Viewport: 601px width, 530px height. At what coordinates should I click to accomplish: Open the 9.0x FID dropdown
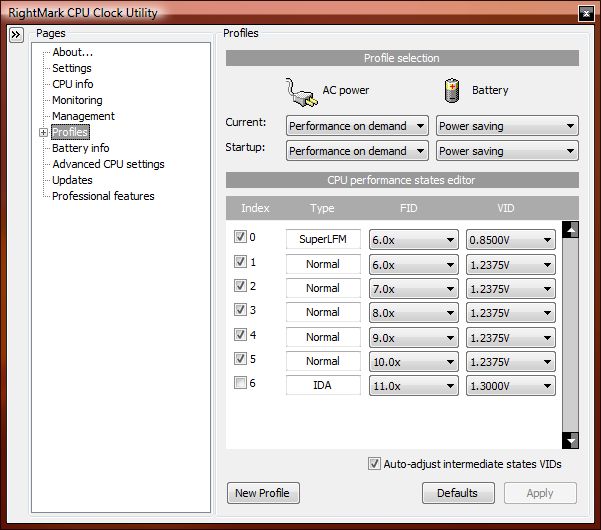click(414, 338)
